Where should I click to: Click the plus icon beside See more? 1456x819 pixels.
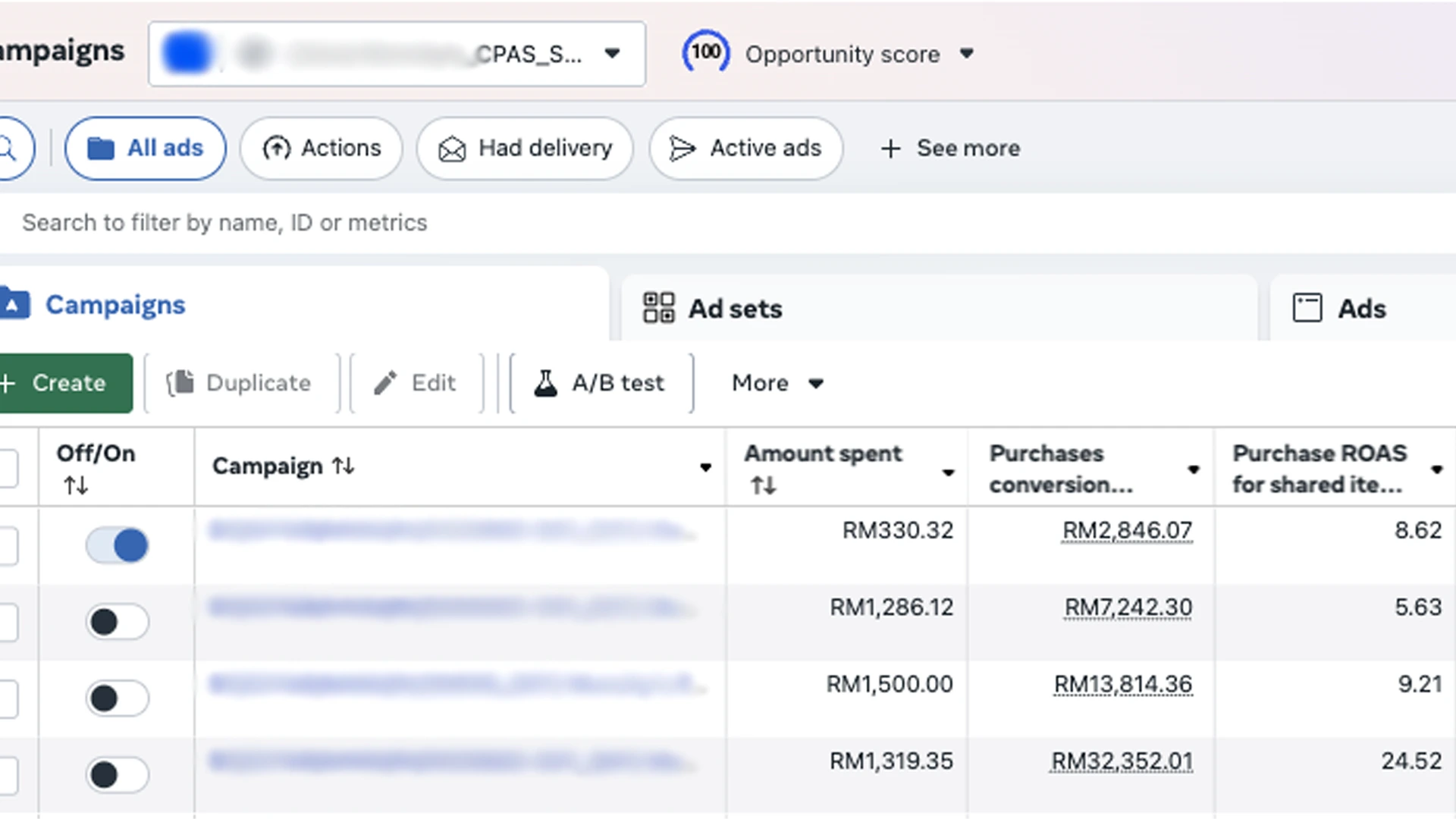891,149
